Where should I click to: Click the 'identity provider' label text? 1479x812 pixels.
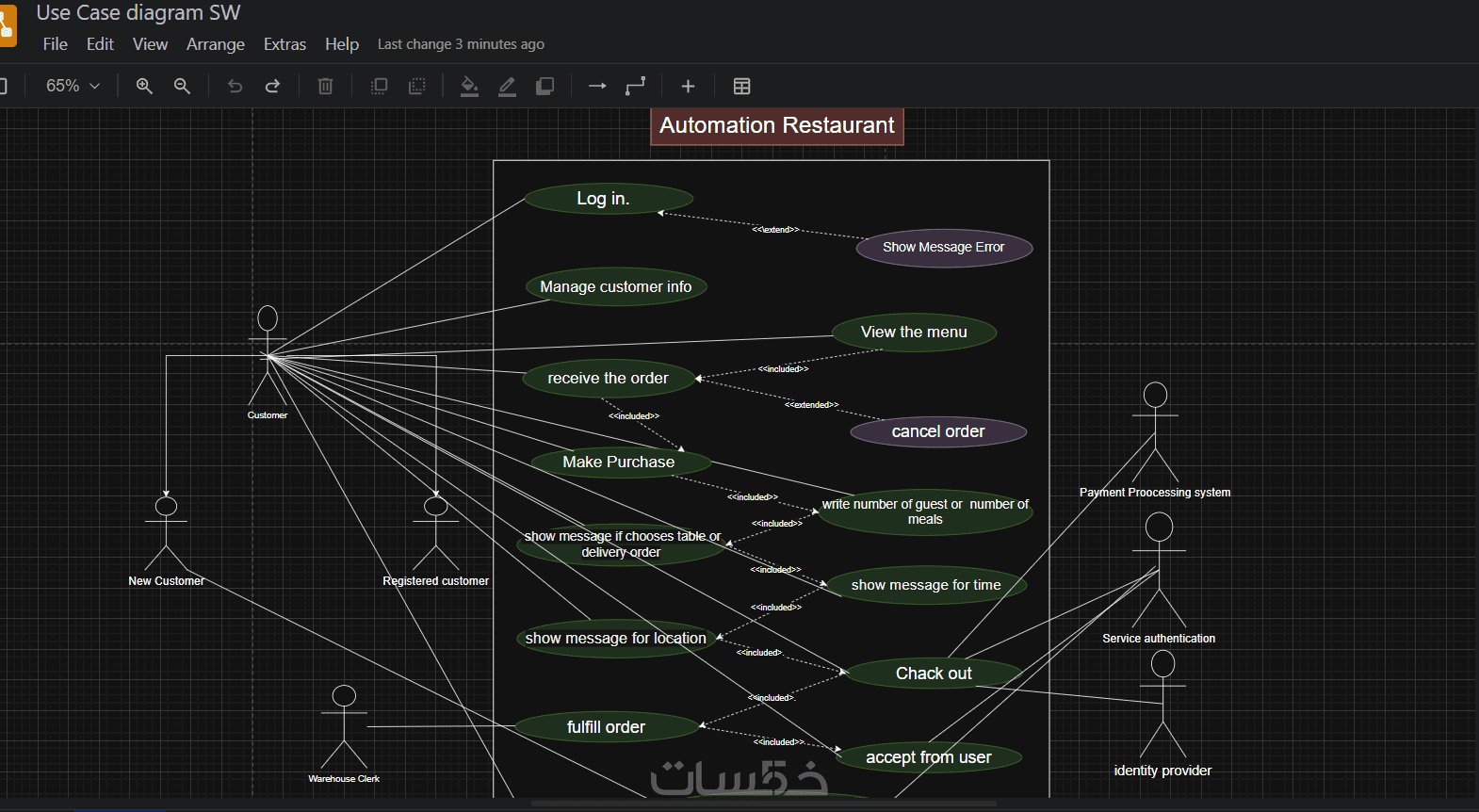1162,771
